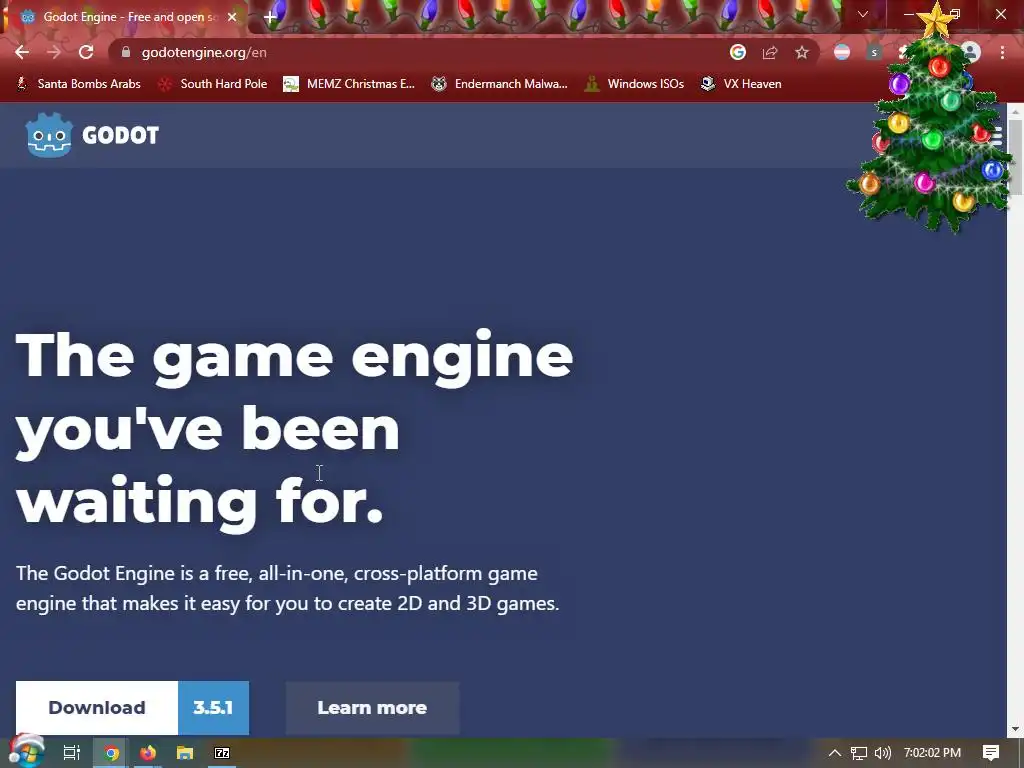Viewport: 1024px width, 768px height.
Task: Click the taskbar clock showing 7:02:02 PM
Action: (932, 753)
